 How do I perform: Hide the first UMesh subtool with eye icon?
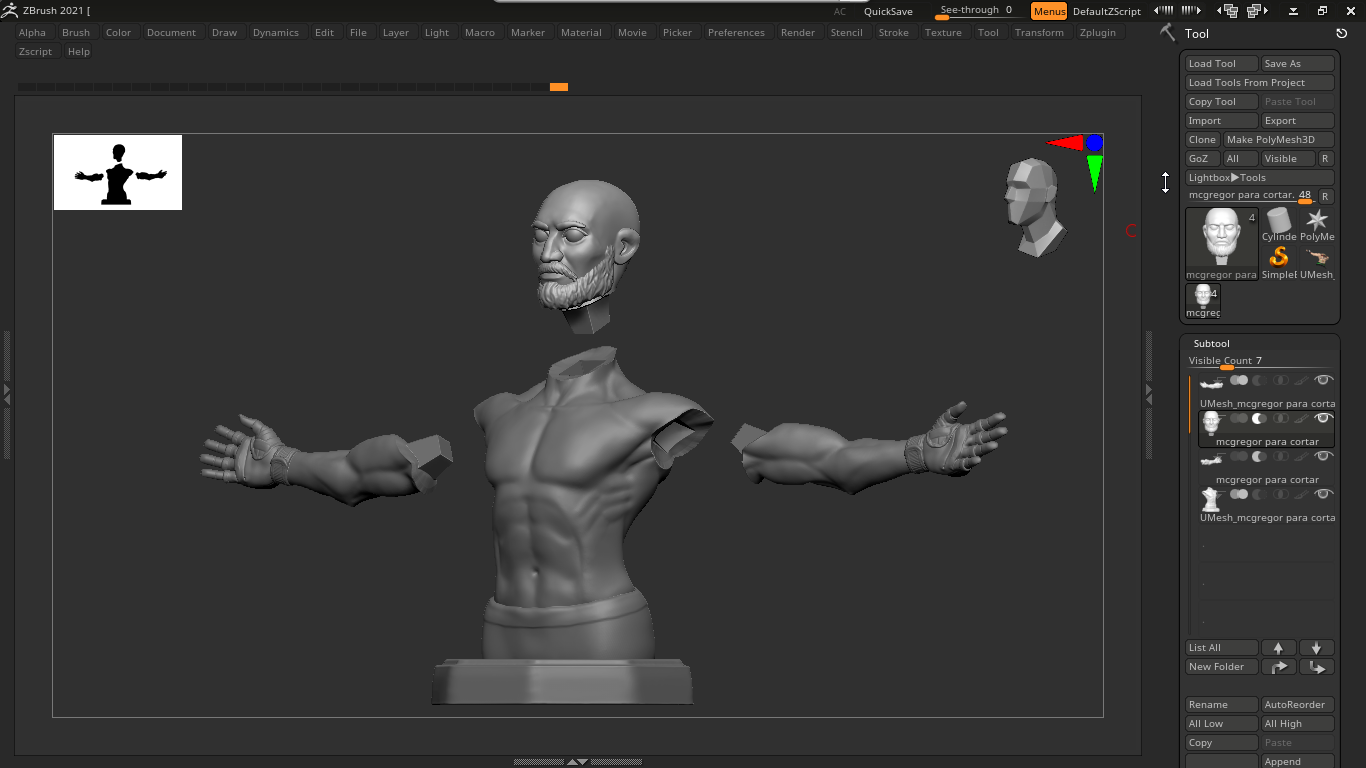click(1324, 380)
